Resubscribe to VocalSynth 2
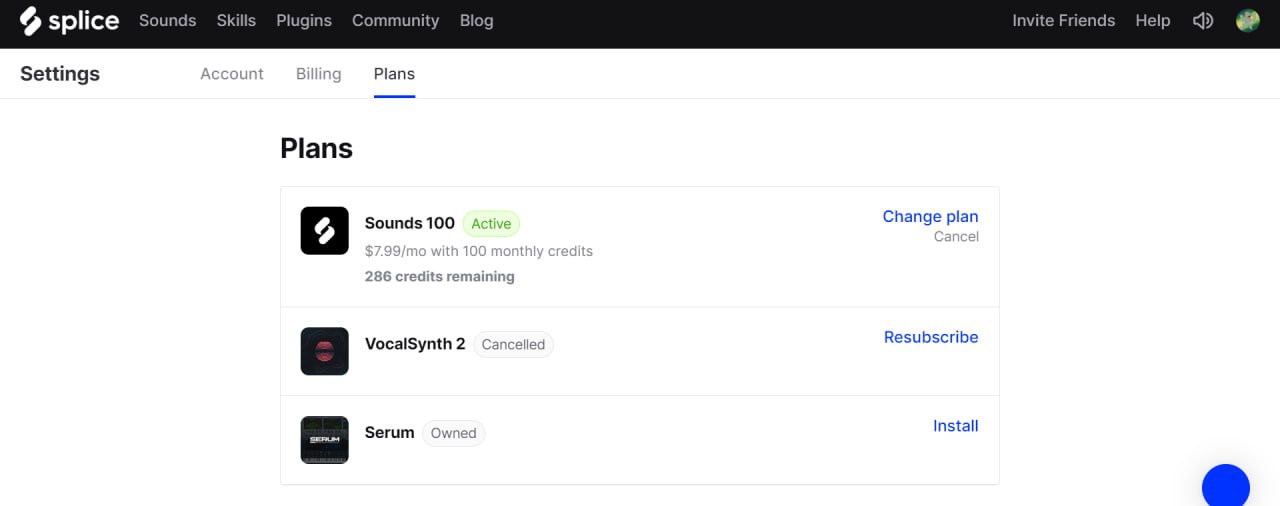The height and width of the screenshot is (506, 1280). pyautogui.click(x=931, y=337)
